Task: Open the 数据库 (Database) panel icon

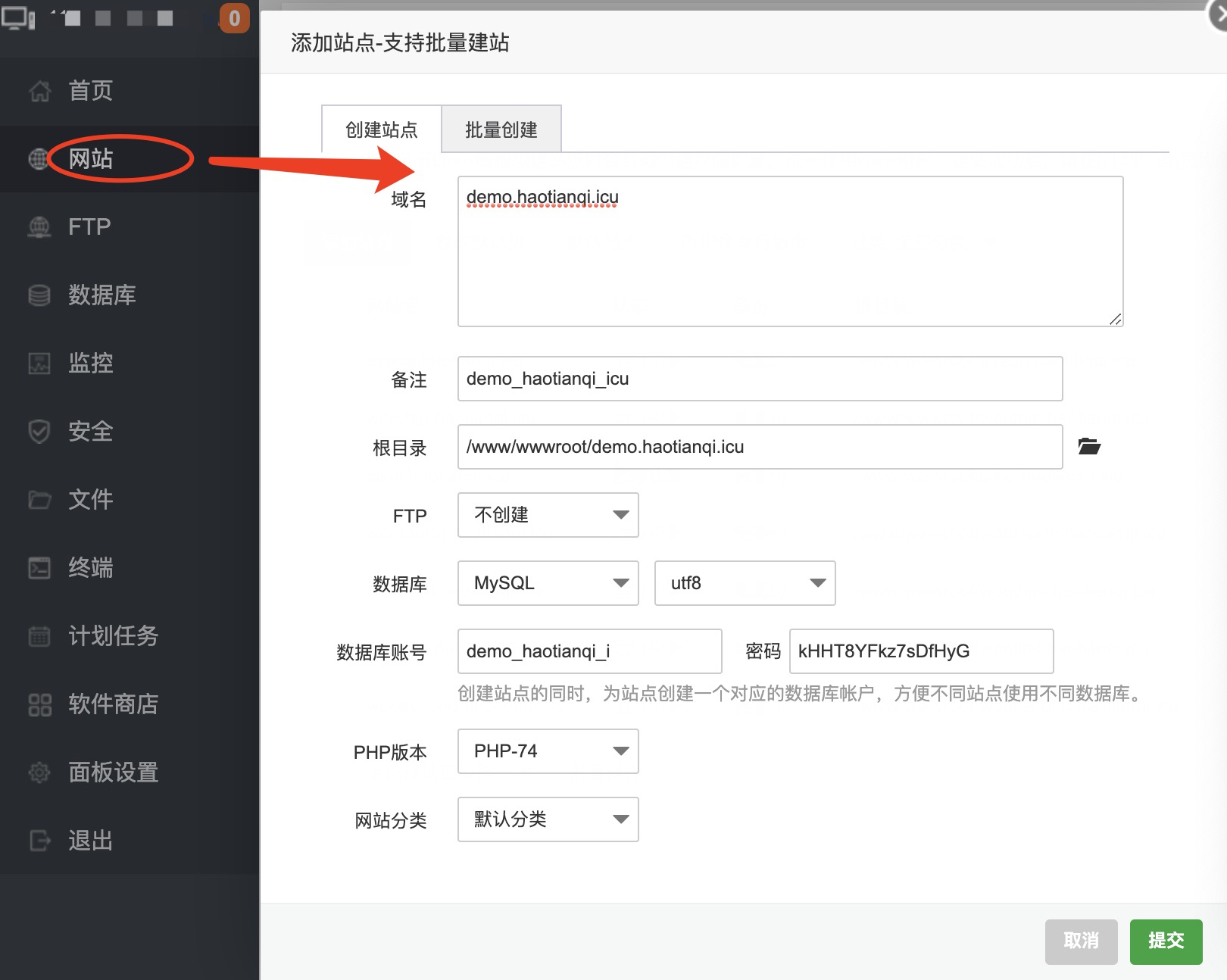Action: point(39,295)
